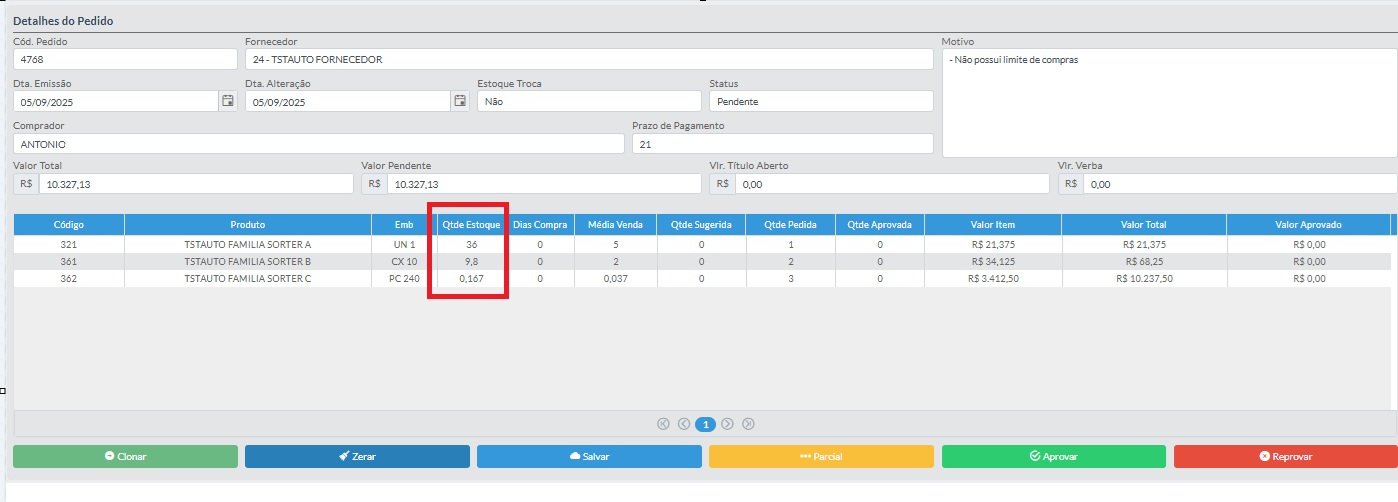This screenshot has height=502, width=1398.
Task: Click stock quantity cell 0,167
Action: pos(472,278)
